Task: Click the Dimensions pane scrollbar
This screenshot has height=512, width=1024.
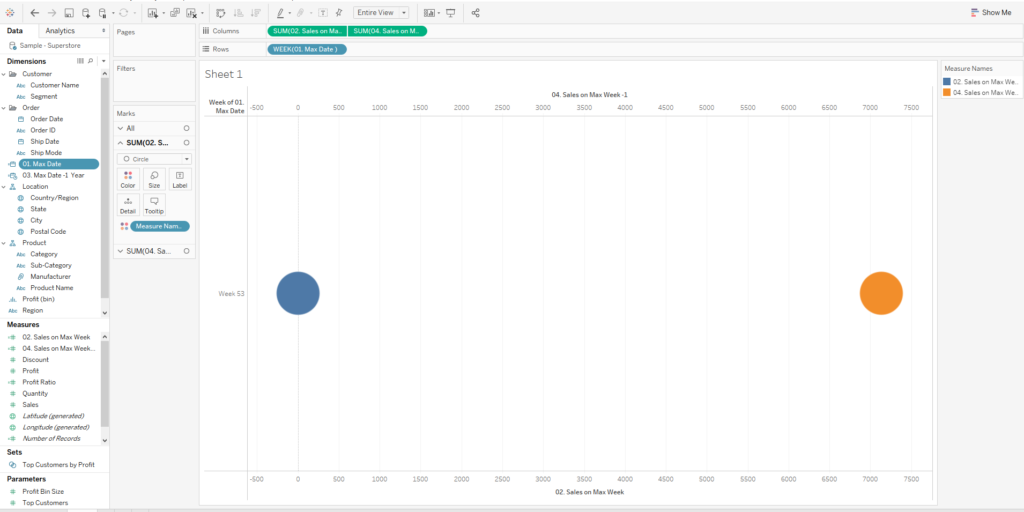Action: tap(104, 188)
